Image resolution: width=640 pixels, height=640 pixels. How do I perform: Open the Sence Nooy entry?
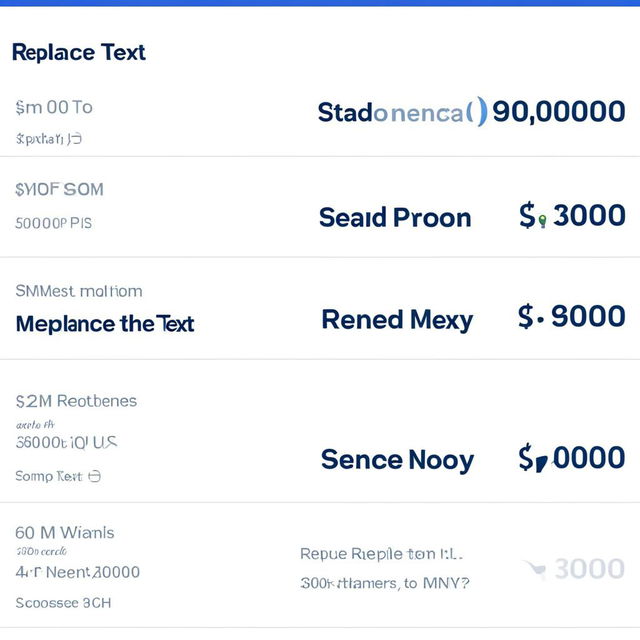(397, 460)
